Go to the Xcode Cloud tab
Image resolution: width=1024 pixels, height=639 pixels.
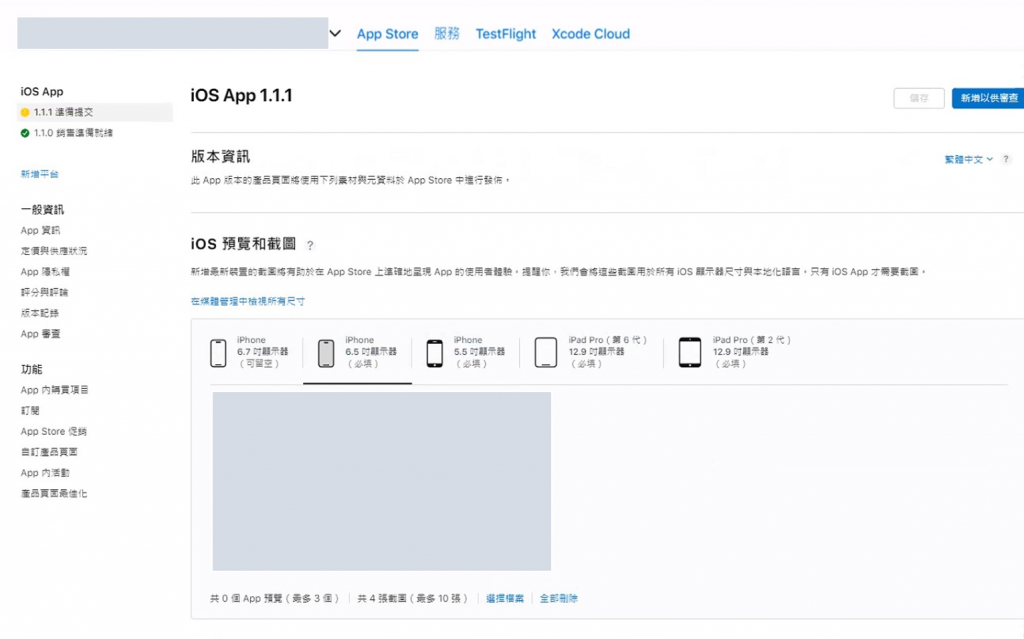coord(590,34)
